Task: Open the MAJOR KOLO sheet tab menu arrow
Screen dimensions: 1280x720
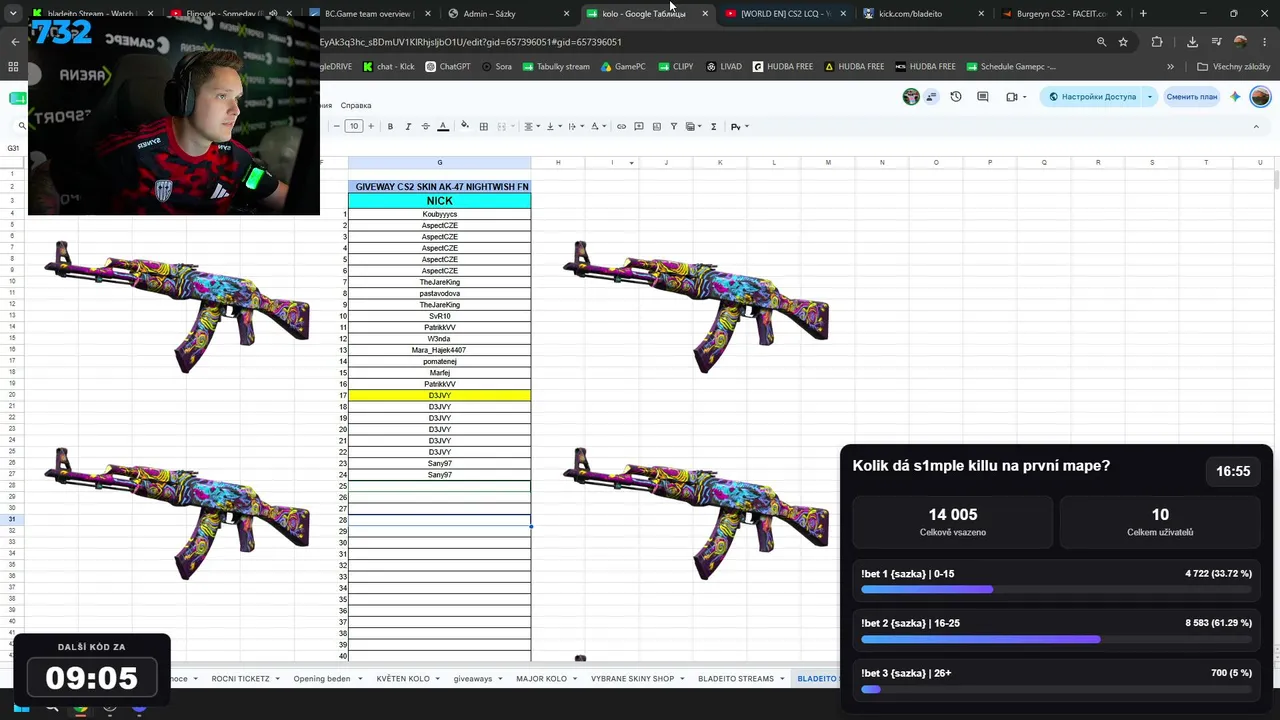Action: 575,679
